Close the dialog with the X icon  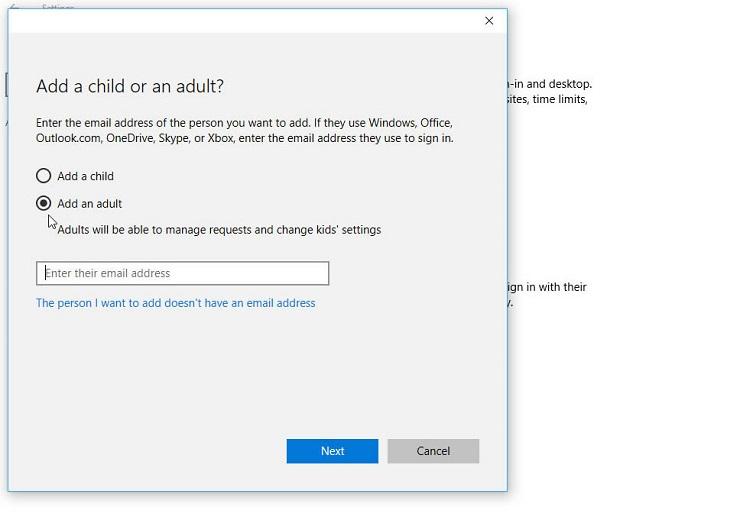[489, 21]
